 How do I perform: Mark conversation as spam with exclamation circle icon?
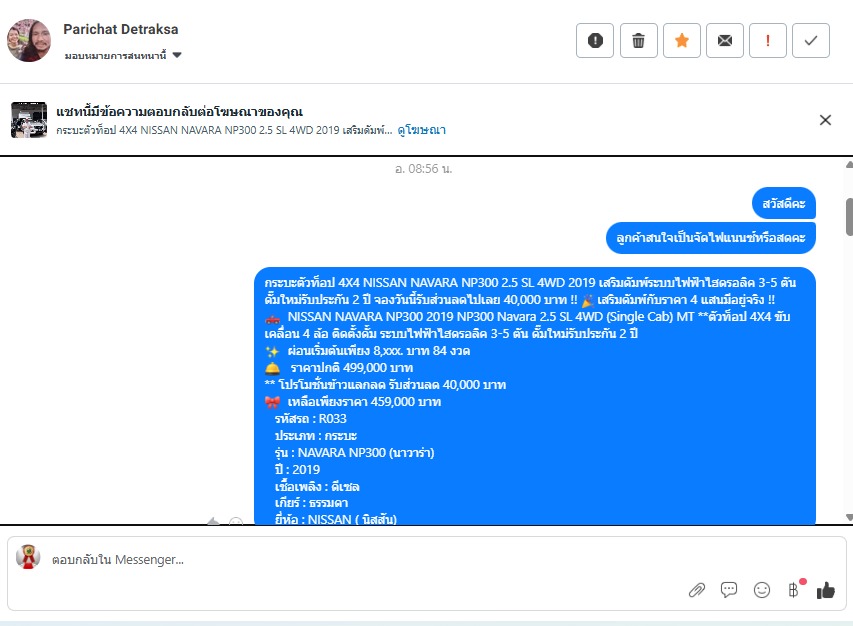click(595, 40)
